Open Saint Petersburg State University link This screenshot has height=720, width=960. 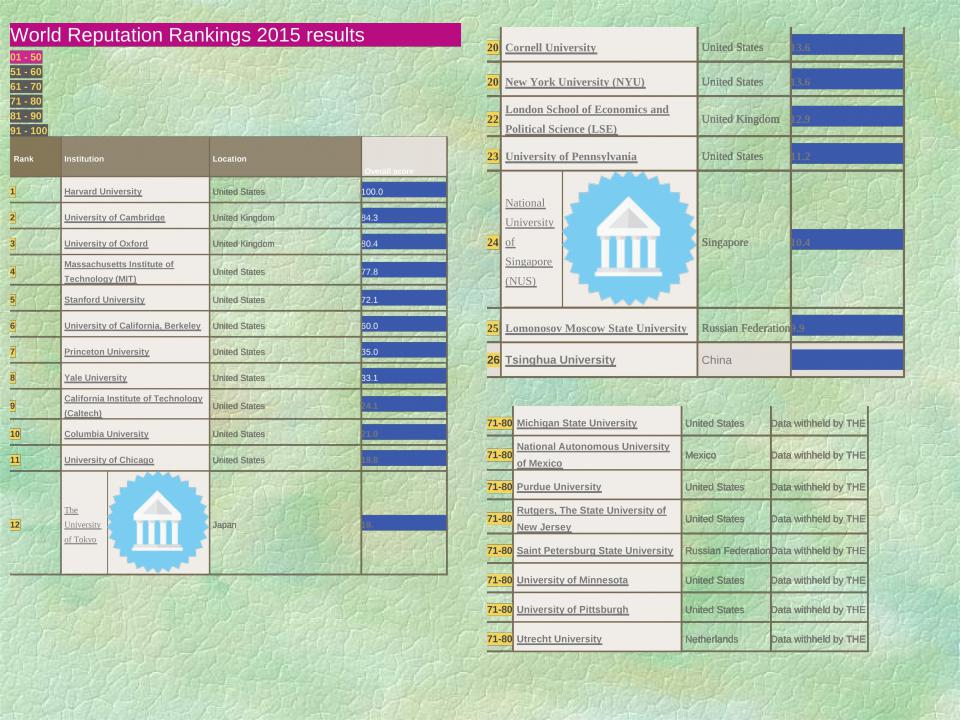click(x=594, y=550)
